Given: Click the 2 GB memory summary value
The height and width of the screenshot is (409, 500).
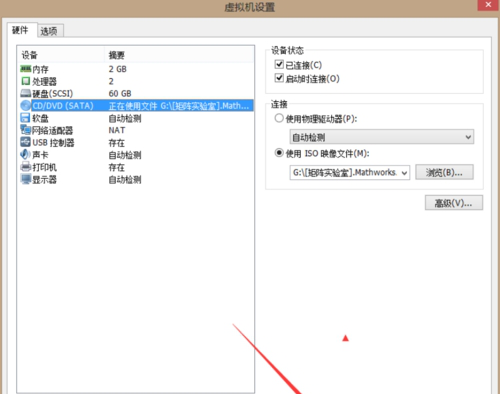Looking at the screenshot, I should pyautogui.click(x=118, y=69).
